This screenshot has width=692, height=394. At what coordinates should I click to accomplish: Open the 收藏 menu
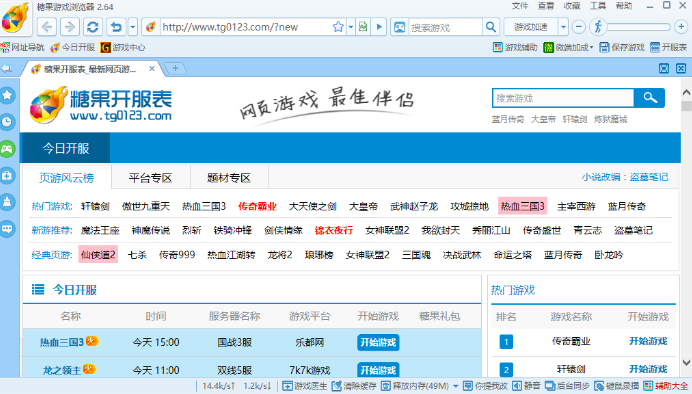tap(572, 6)
